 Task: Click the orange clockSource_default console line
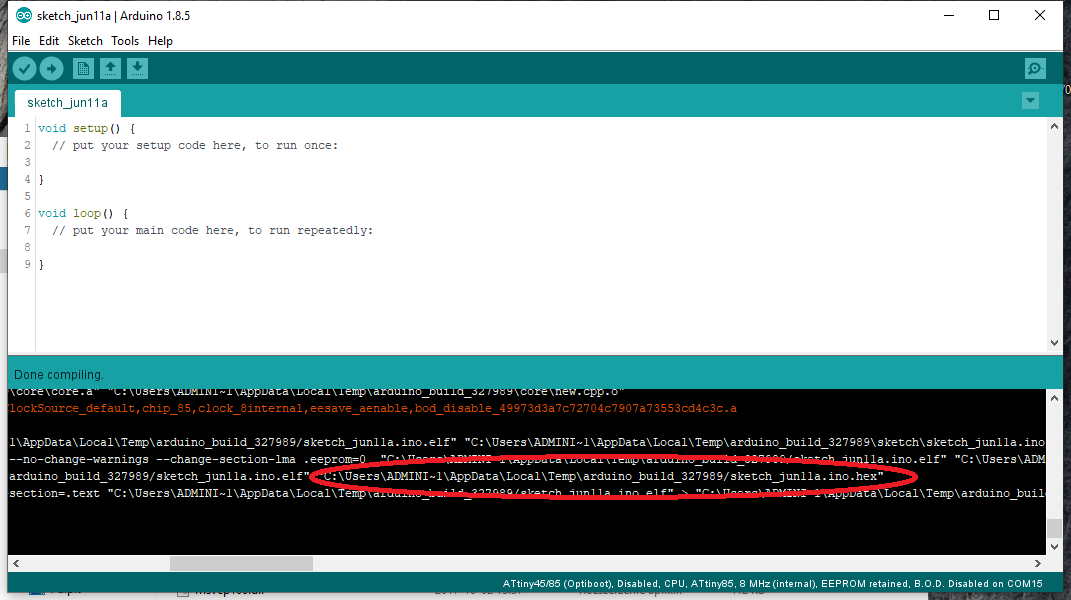(373, 409)
